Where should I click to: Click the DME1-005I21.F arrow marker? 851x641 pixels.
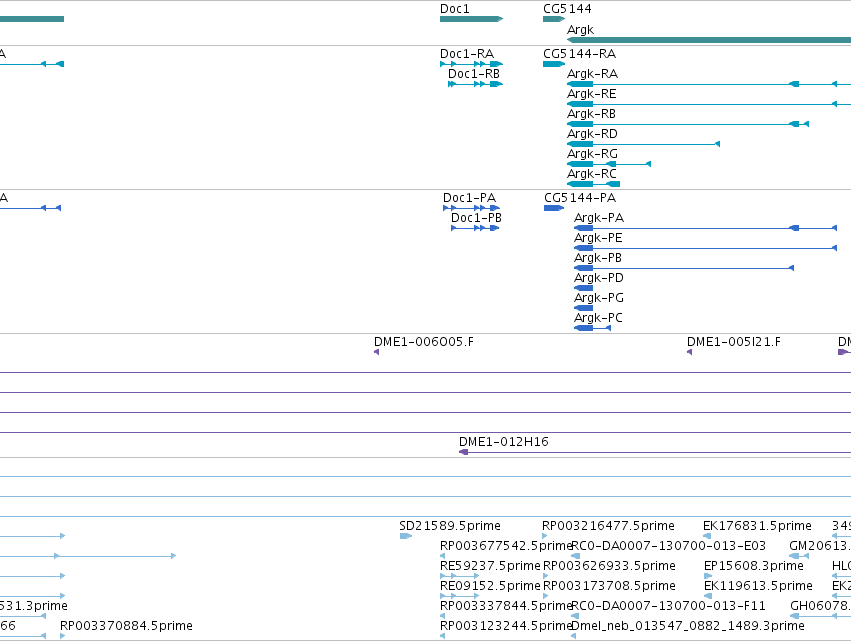[689, 352]
